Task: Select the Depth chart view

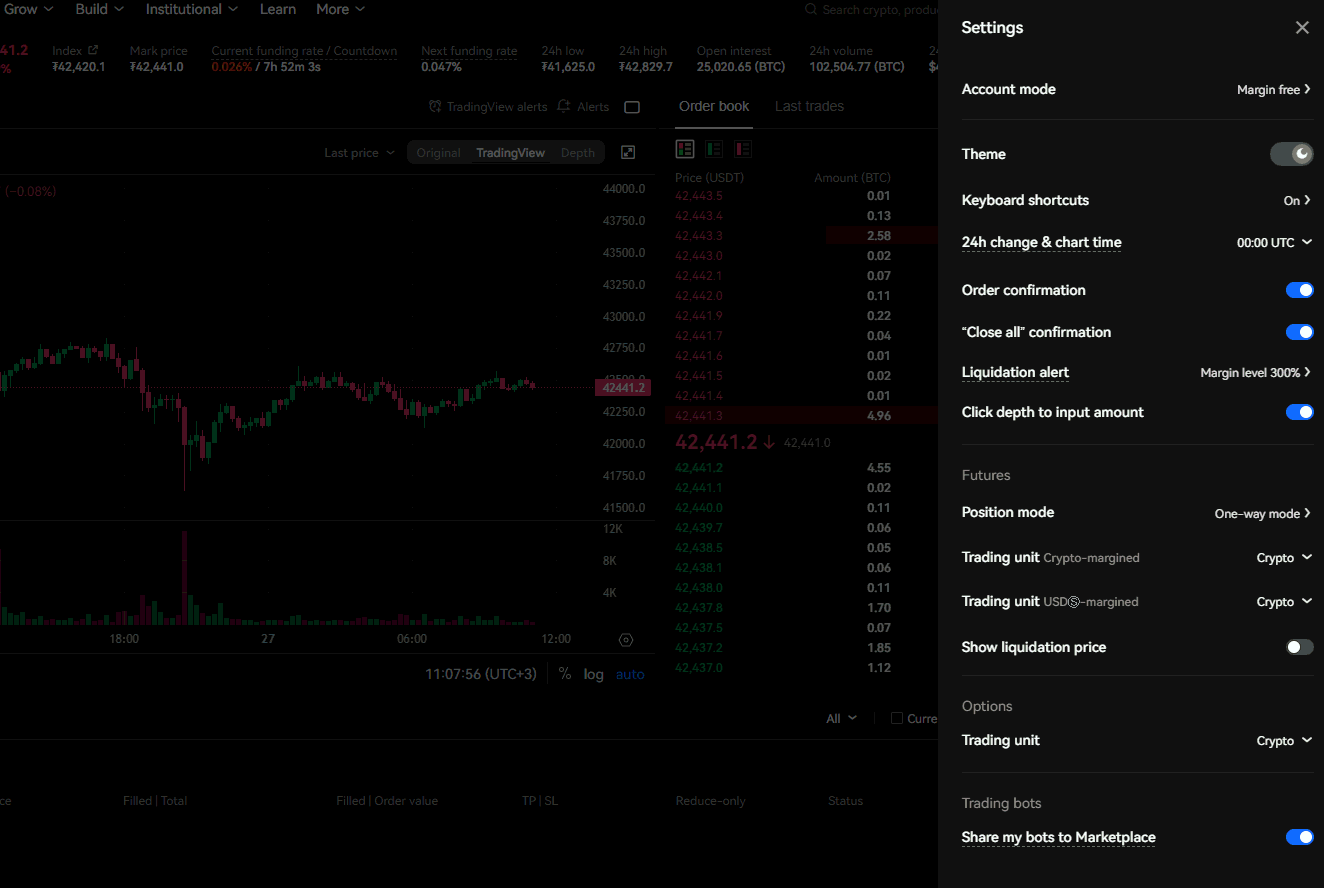Action: pos(577,153)
